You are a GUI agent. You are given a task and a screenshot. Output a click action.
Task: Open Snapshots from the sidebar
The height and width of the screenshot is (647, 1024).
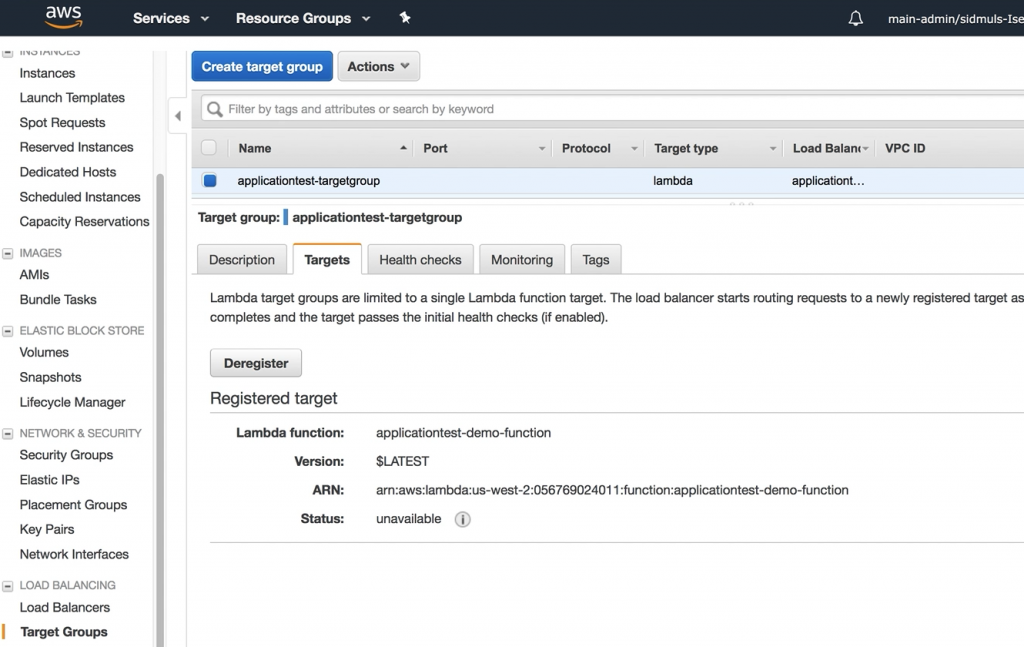(x=49, y=377)
